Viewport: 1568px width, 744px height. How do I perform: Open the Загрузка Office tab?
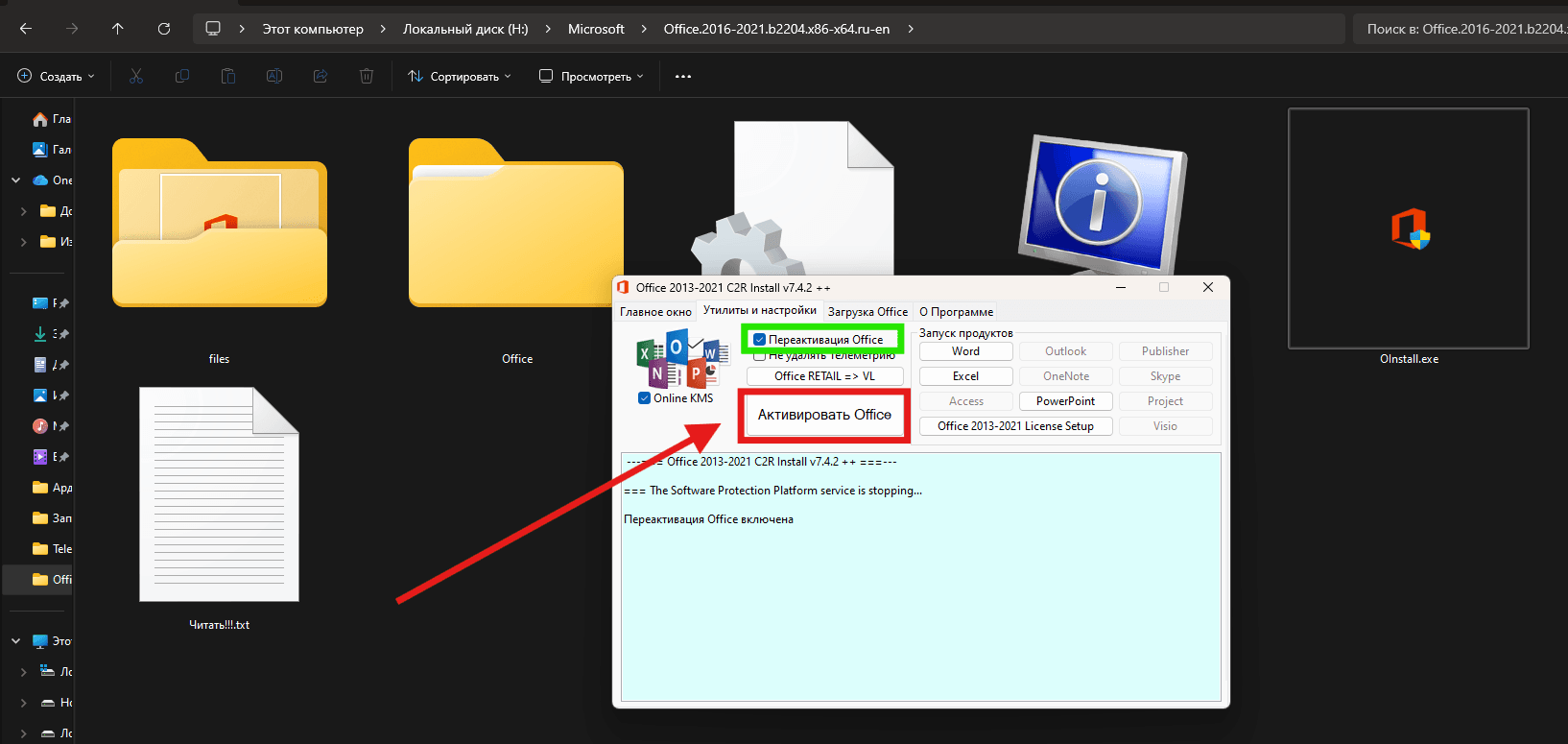coord(867,312)
